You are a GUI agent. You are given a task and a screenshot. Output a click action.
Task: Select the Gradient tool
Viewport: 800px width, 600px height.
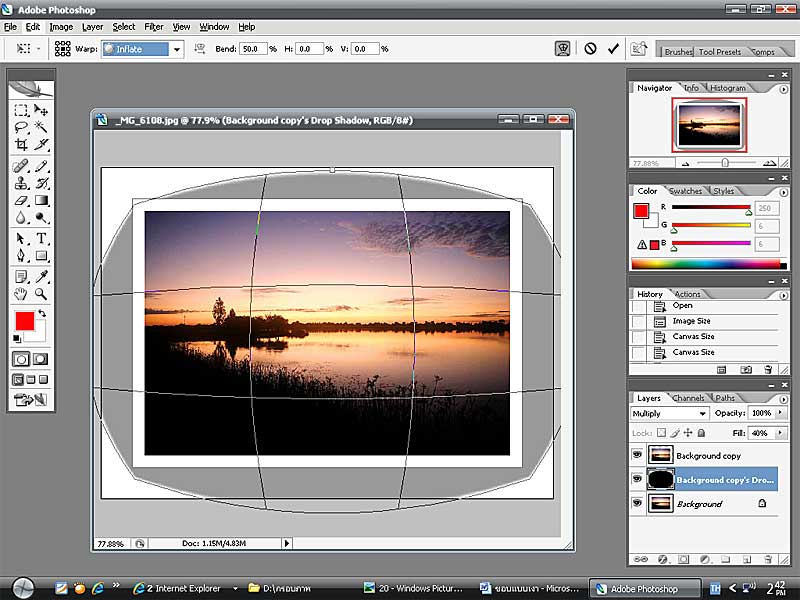(x=41, y=201)
